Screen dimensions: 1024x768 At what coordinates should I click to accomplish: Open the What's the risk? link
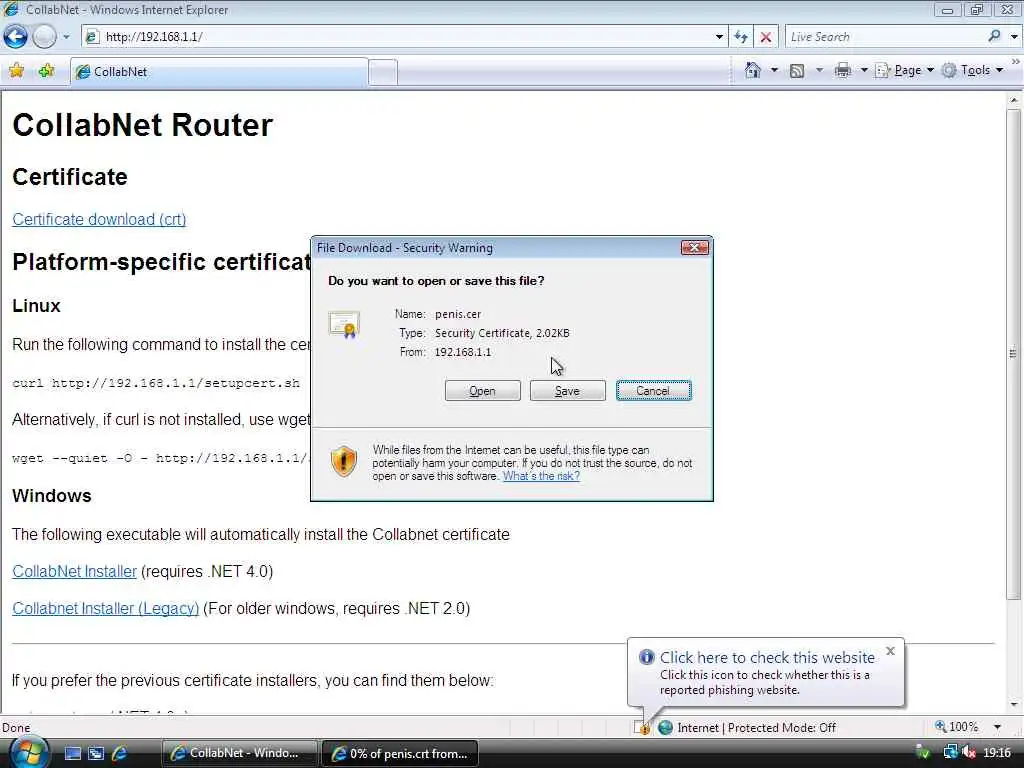541,476
